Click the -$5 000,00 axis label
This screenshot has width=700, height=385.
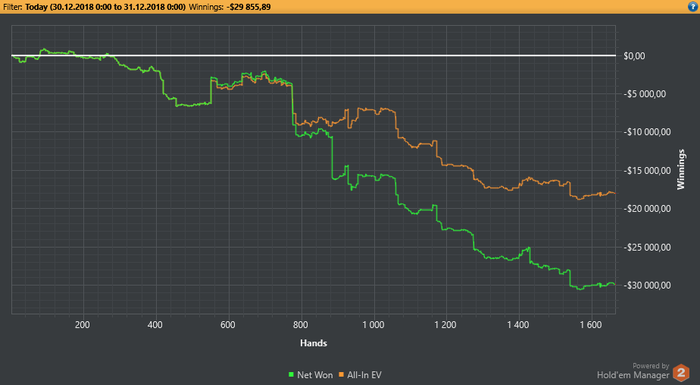point(645,94)
